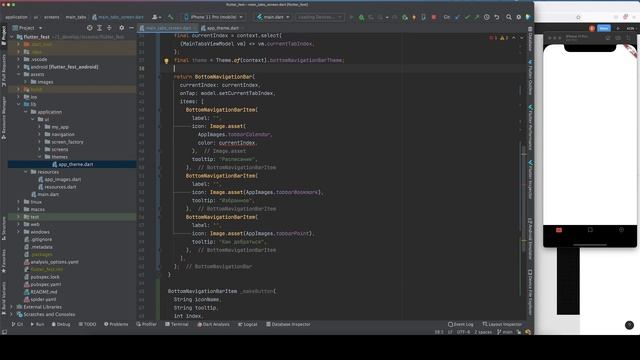
Task: Go to previous highlighted error up arrow
Action: click(x=513, y=38)
